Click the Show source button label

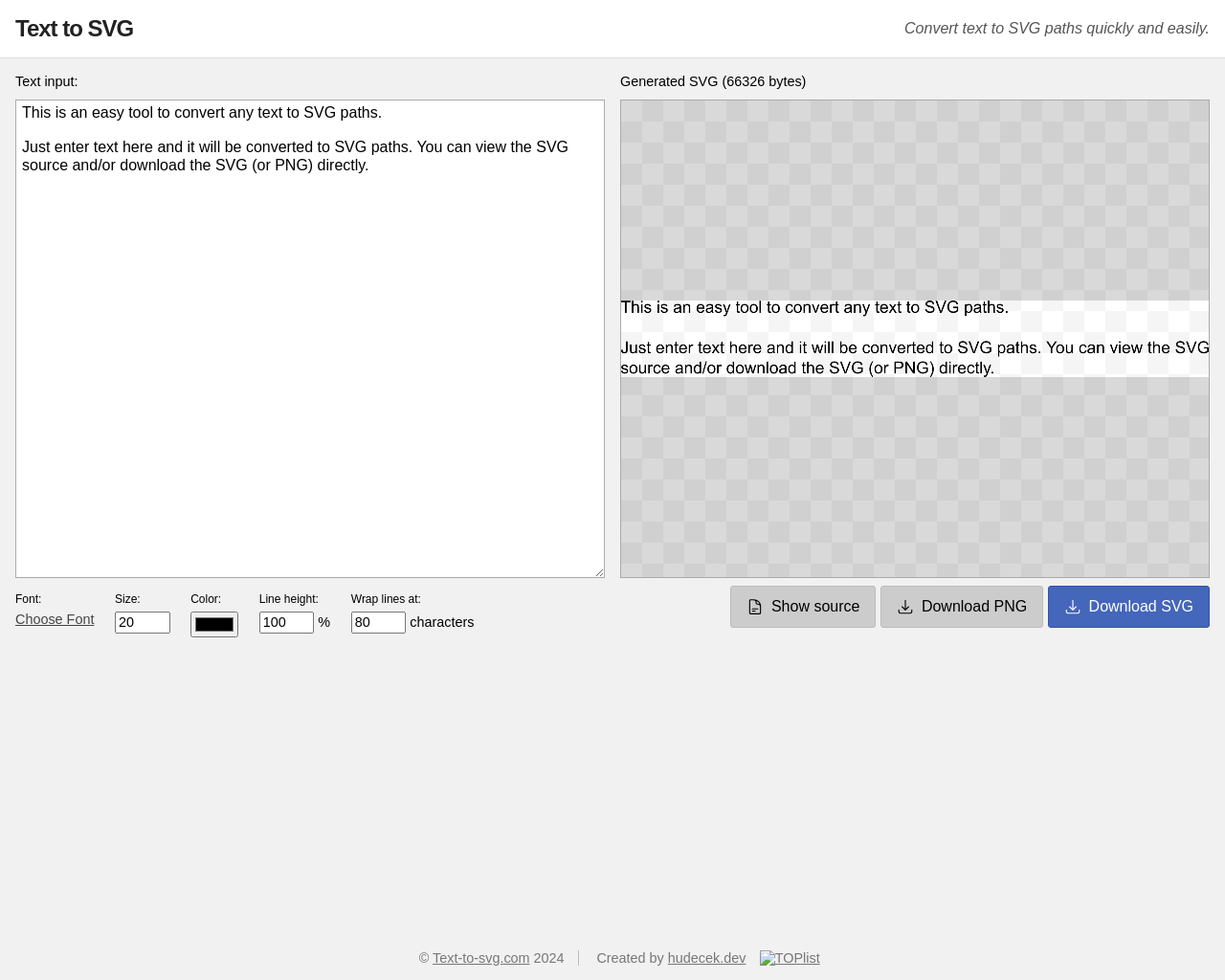815,607
